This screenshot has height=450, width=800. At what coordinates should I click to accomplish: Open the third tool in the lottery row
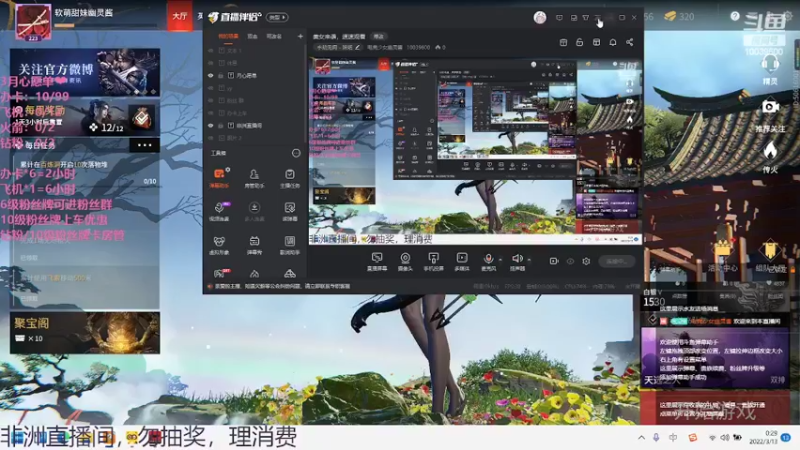(290, 211)
